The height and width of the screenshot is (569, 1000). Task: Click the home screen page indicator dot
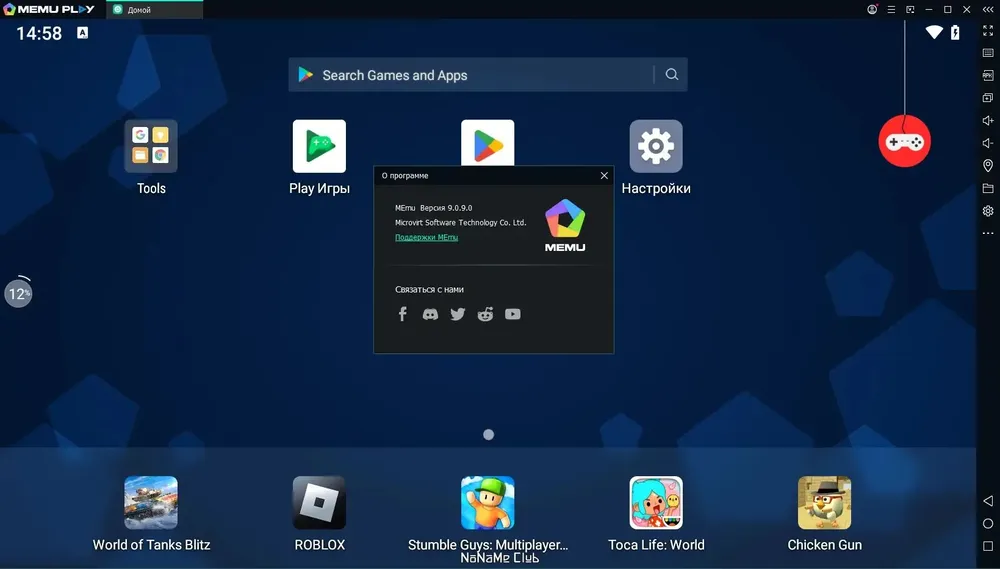pos(489,434)
